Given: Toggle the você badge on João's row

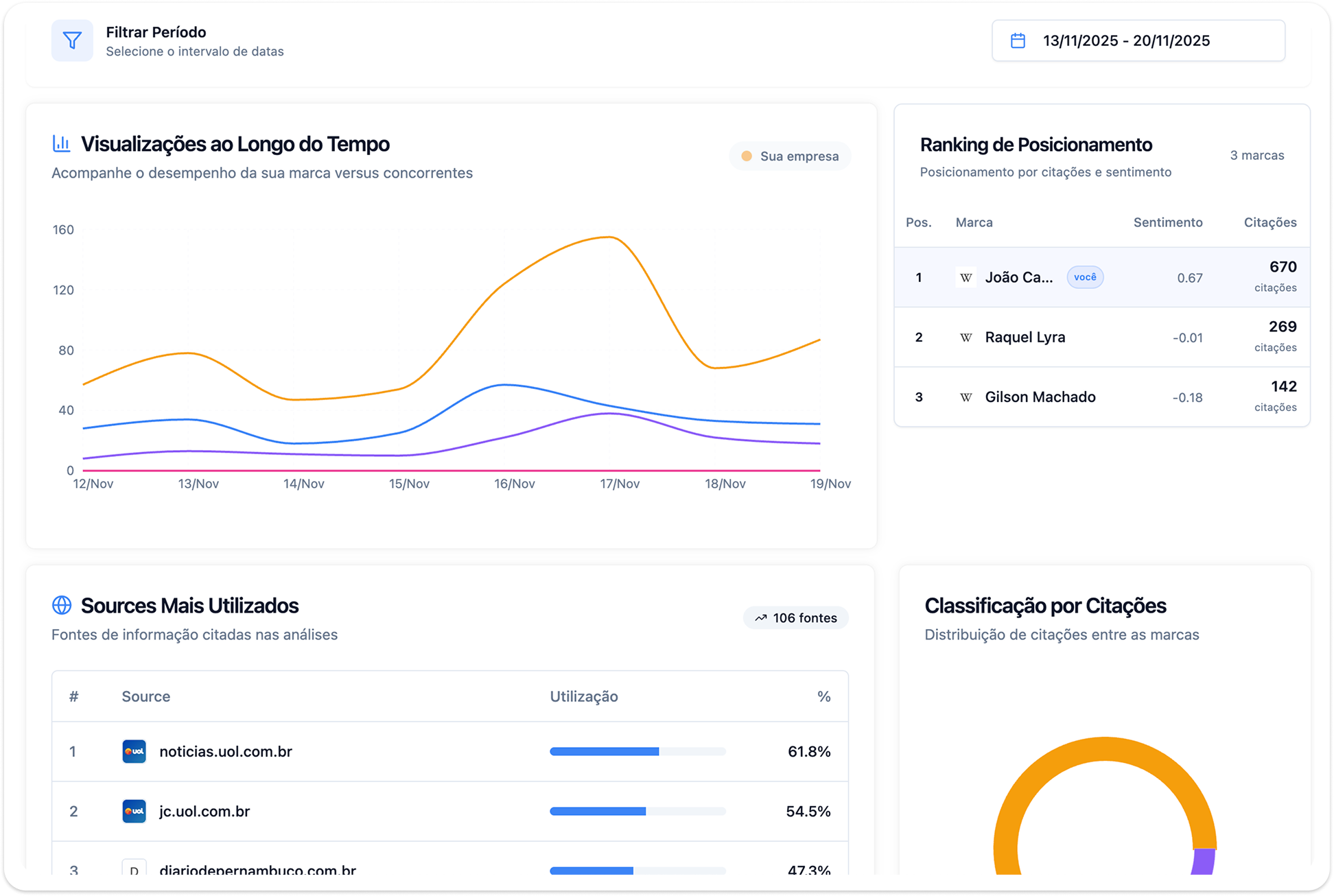Looking at the screenshot, I should (1085, 277).
